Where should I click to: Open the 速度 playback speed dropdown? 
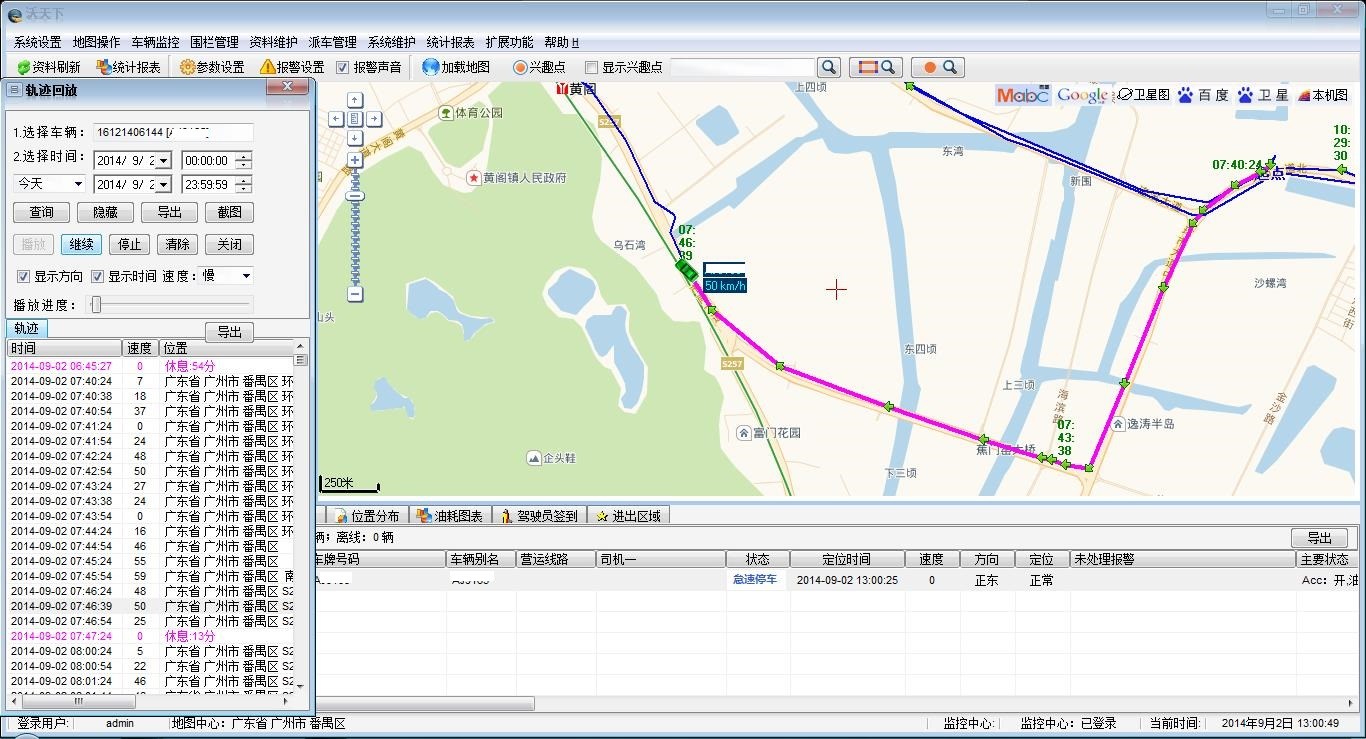[246, 276]
